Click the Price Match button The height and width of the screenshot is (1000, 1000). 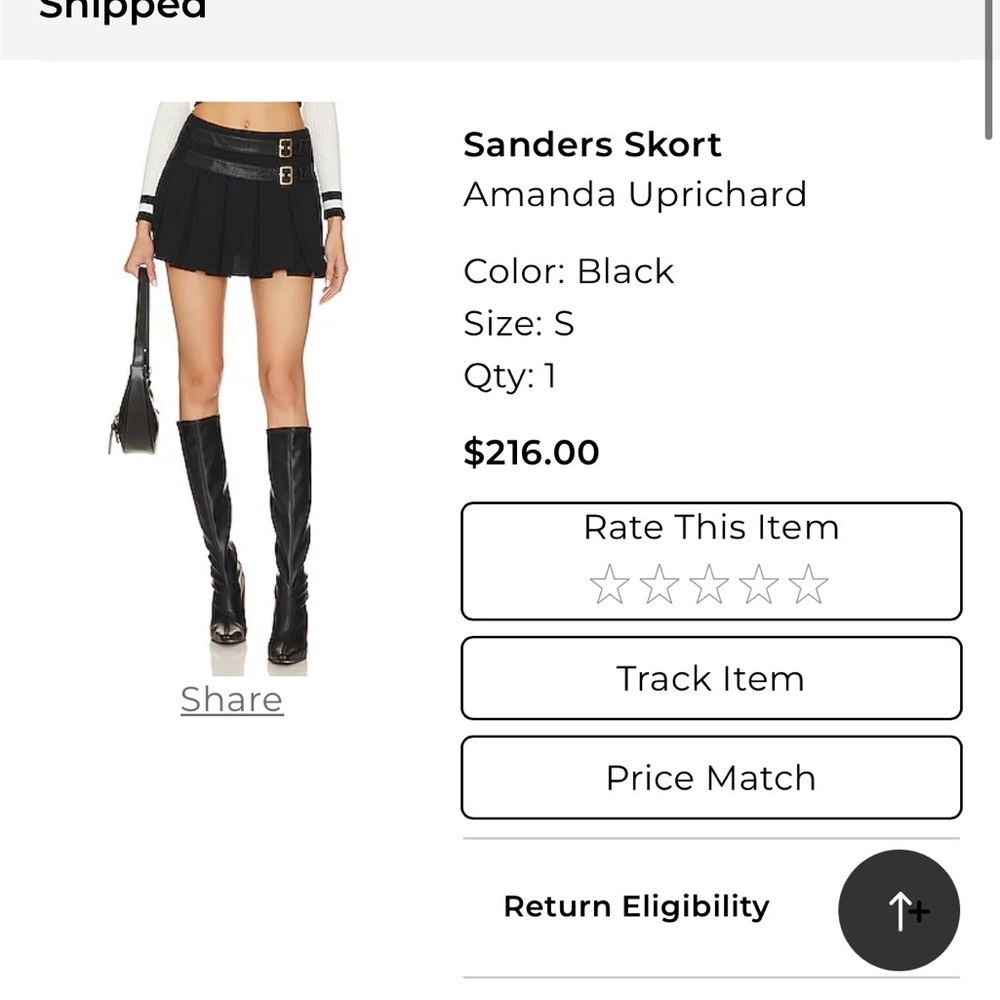coord(710,777)
